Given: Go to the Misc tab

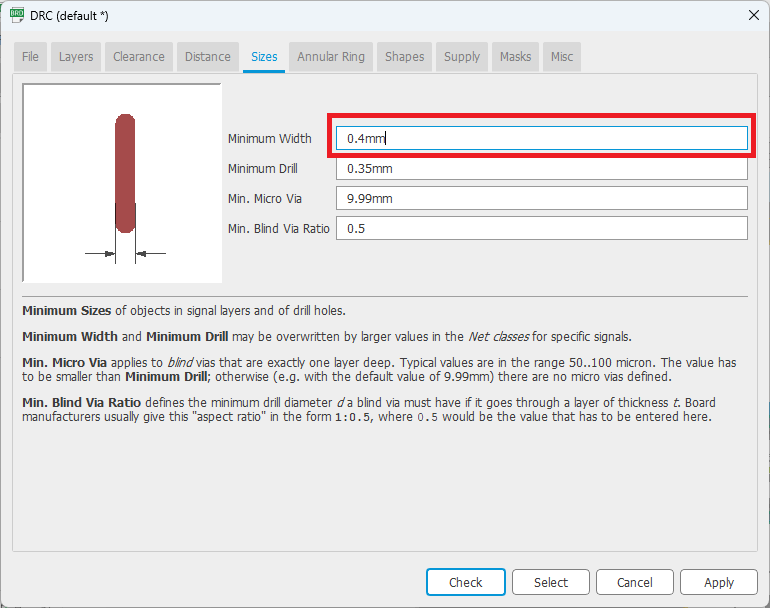Looking at the screenshot, I should point(562,57).
